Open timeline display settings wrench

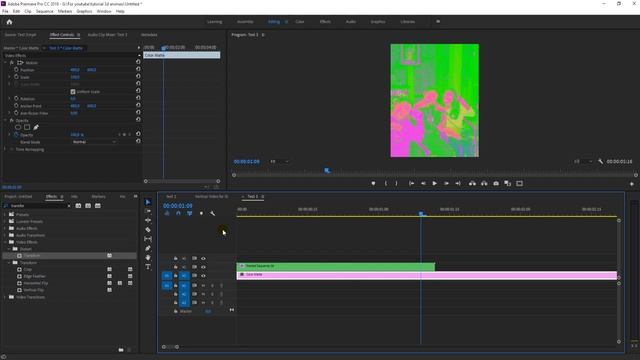click(213, 213)
